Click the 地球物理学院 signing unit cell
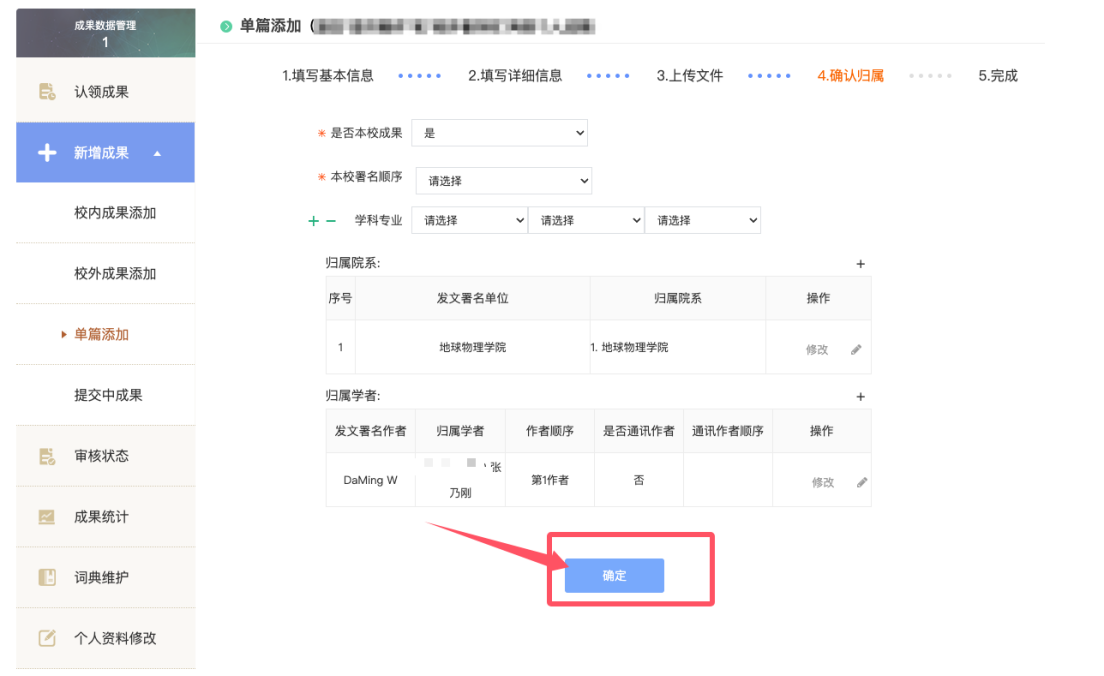The image size is (1104, 676). pyautogui.click(x=472, y=347)
